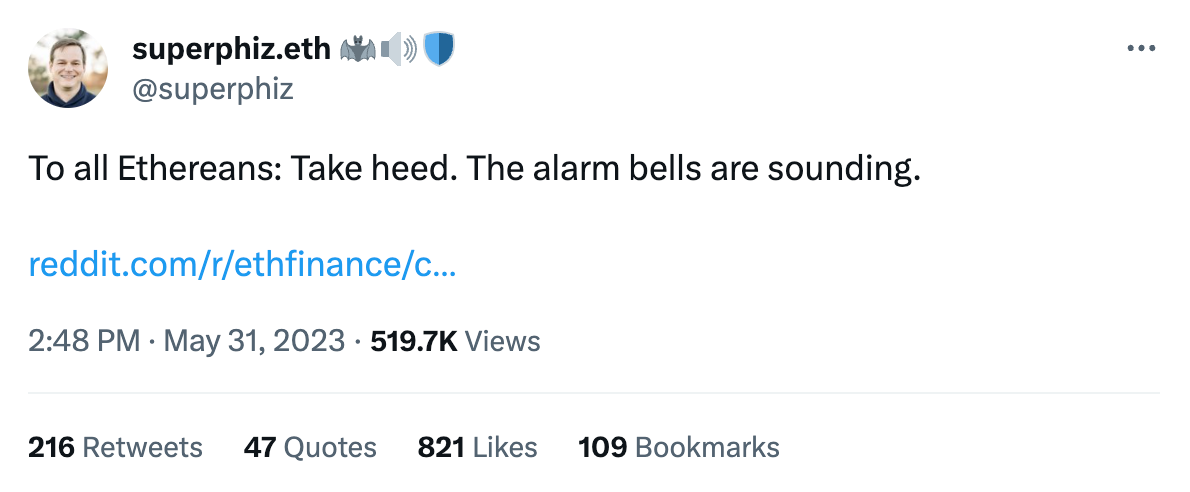This screenshot has height=492, width=1190.
Task: Click the 109 Bookmarks stat
Action: [679, 447]
